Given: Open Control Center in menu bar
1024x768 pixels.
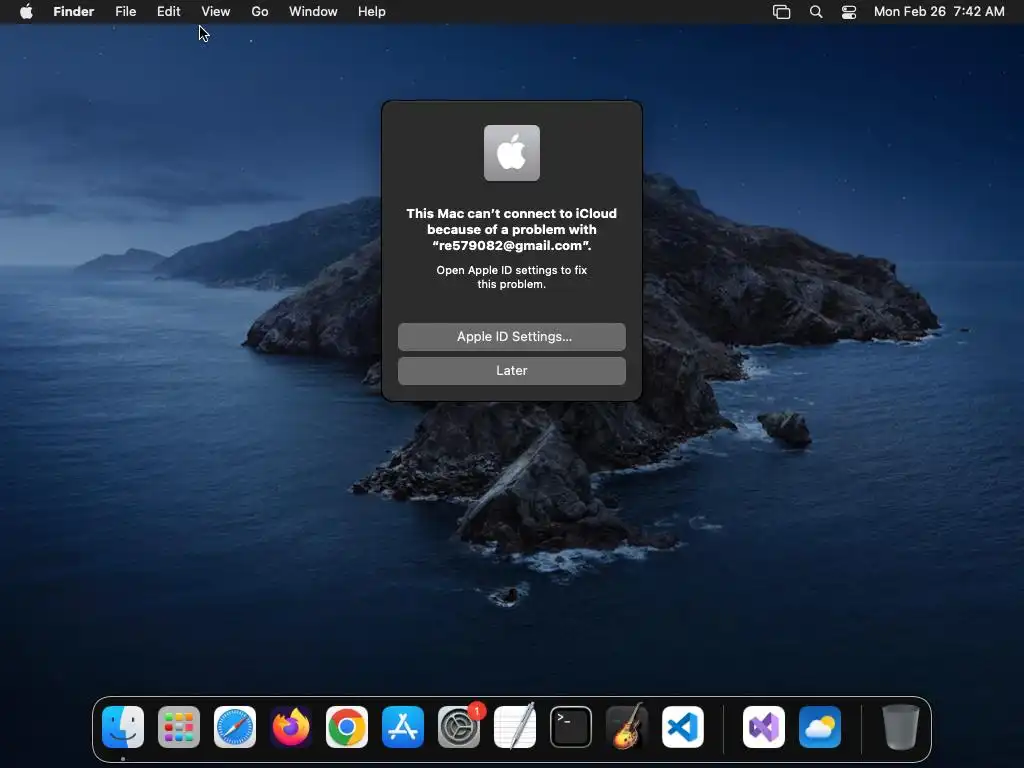Looking at the screenshot, I should (x=849, y=12).
